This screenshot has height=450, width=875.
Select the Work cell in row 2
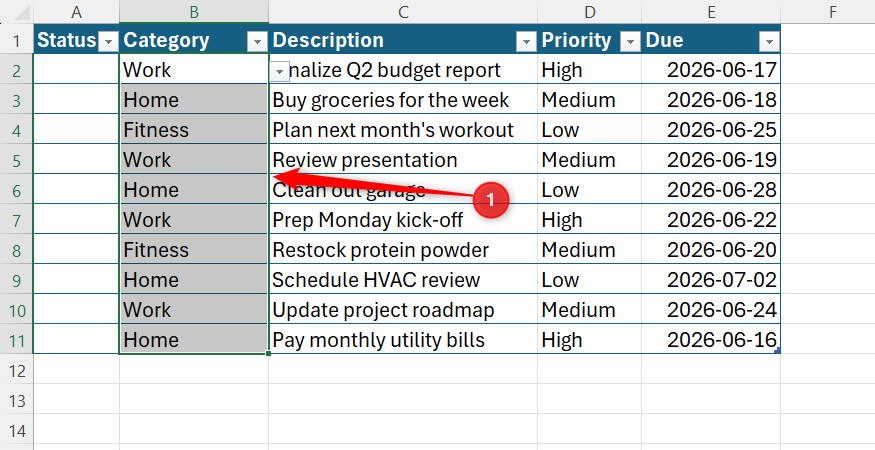pos(194,69)
